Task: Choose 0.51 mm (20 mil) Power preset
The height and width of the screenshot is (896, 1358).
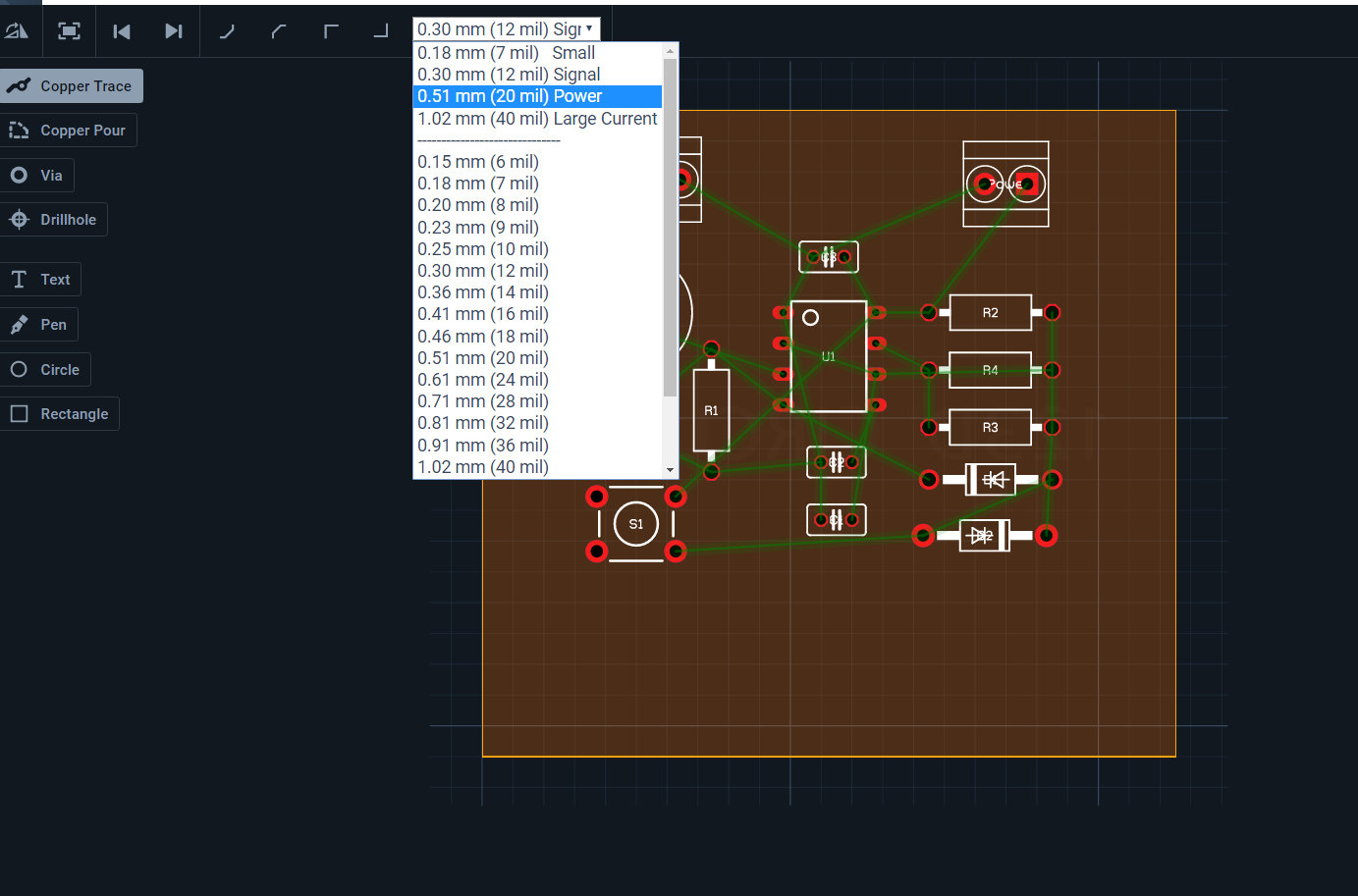Action: click(x=538, y=96)
